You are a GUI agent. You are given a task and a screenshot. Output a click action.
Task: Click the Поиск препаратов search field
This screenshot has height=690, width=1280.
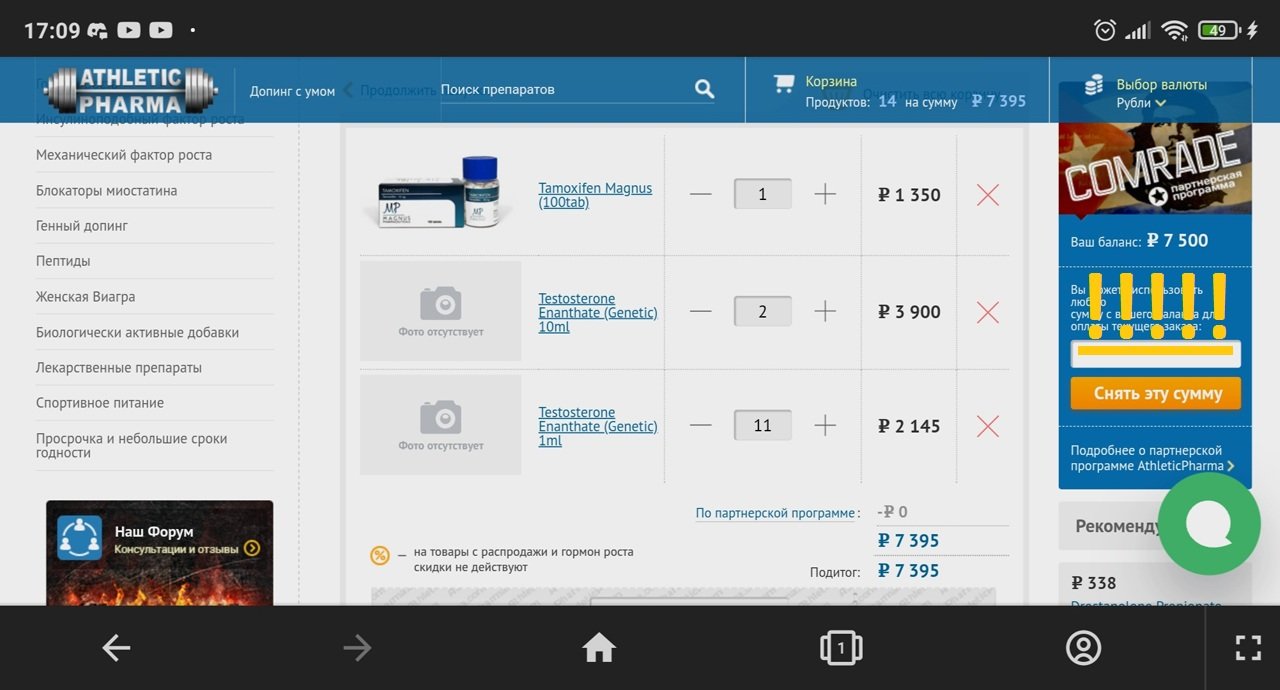point(560,89)
